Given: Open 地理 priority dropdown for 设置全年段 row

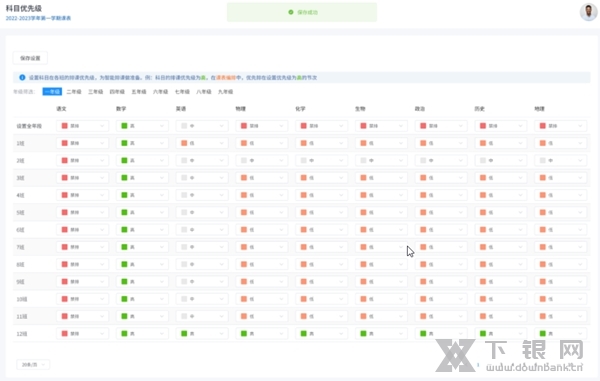Looking at the screenshot, I should tap(560, 126).
